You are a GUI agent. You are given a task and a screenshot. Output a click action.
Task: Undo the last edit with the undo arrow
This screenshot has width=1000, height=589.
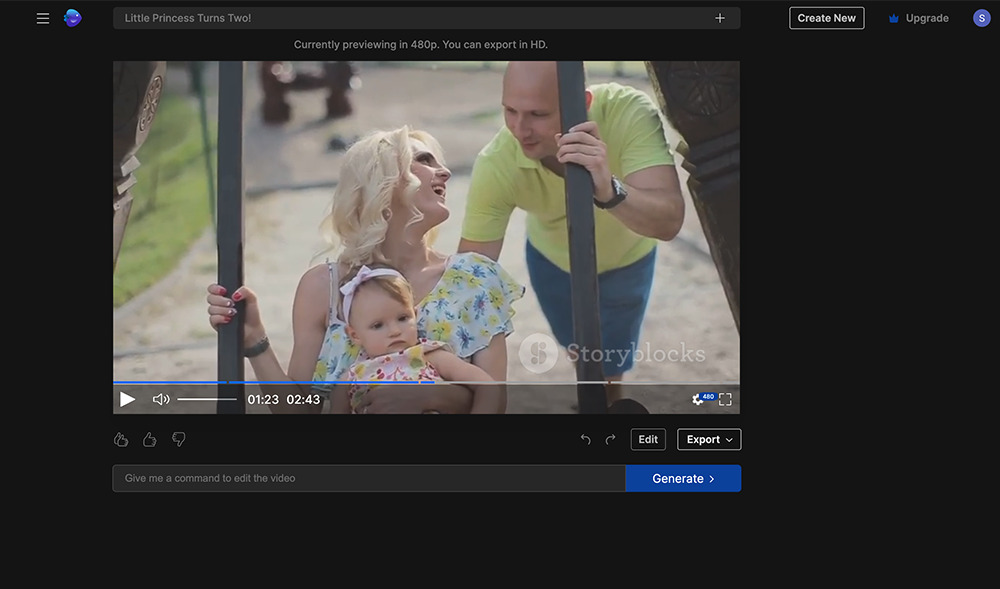pyautogui.click(x=585, y=439)
